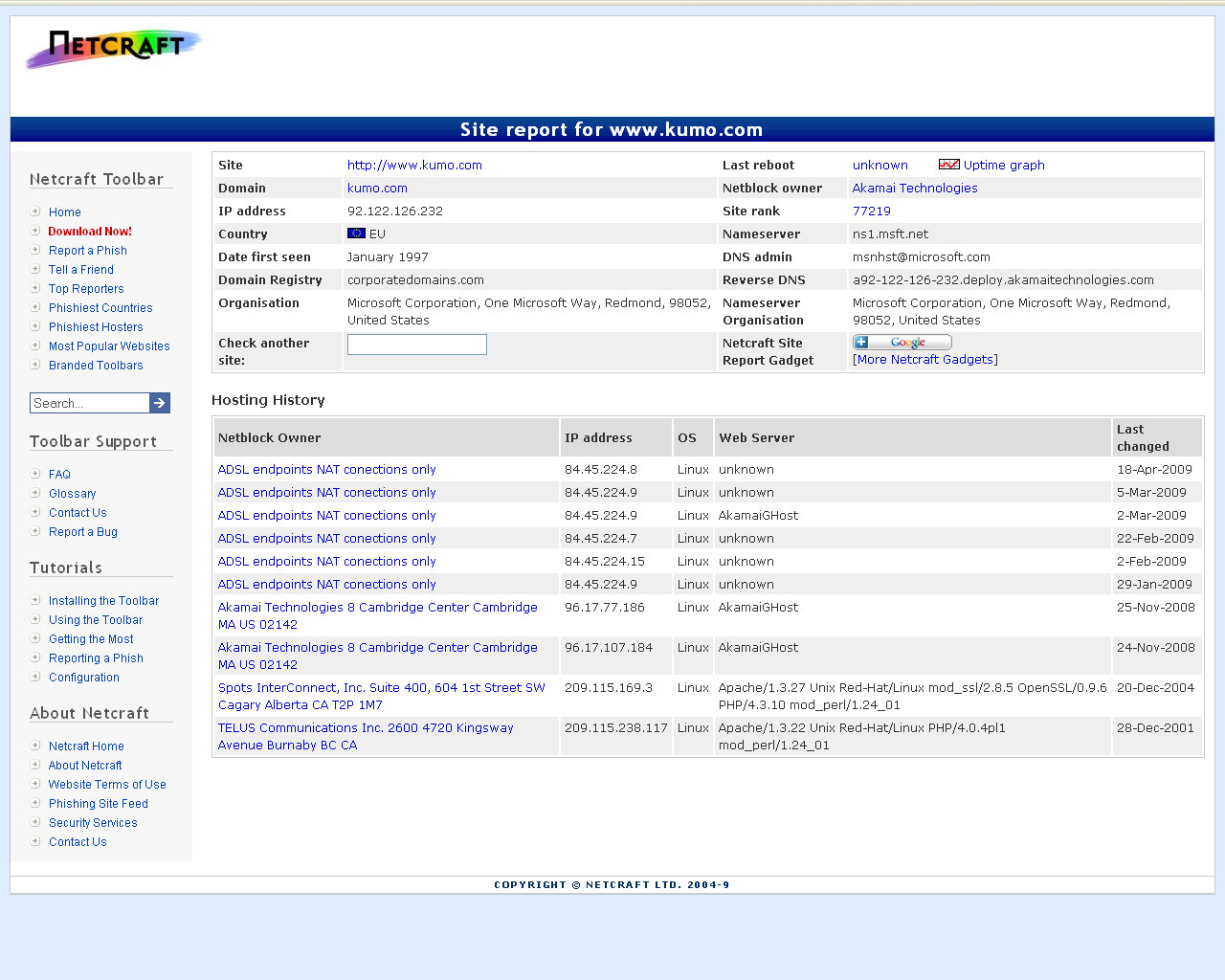Open Akamai Technologies netblock owner link
The height and width of the screenshot is (980, 1225).
pyautogui.click(x=915, y=189)
